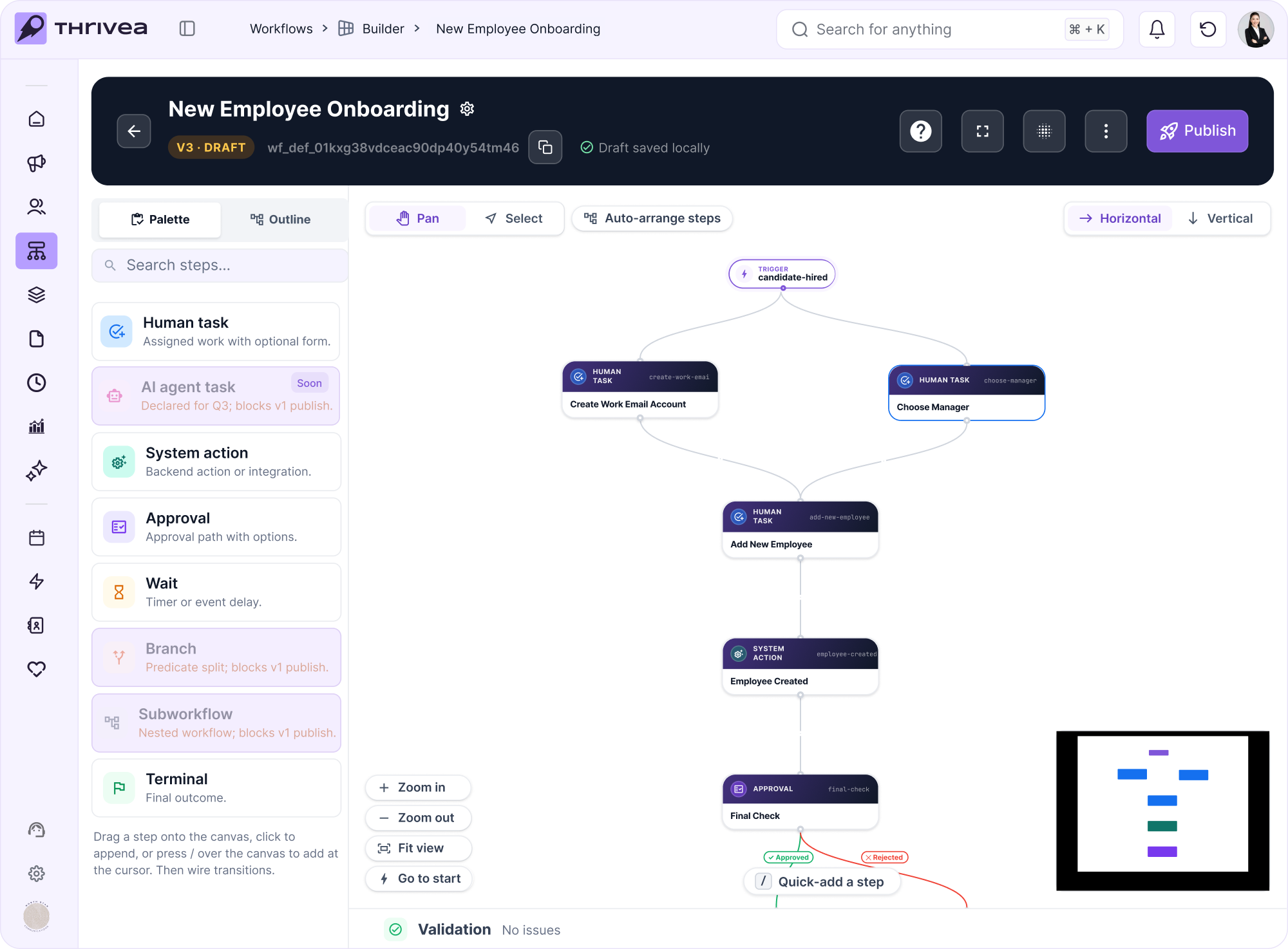Switch to the Palette tab
This screenshot has height=949, width=1288.
click(160, 220)
